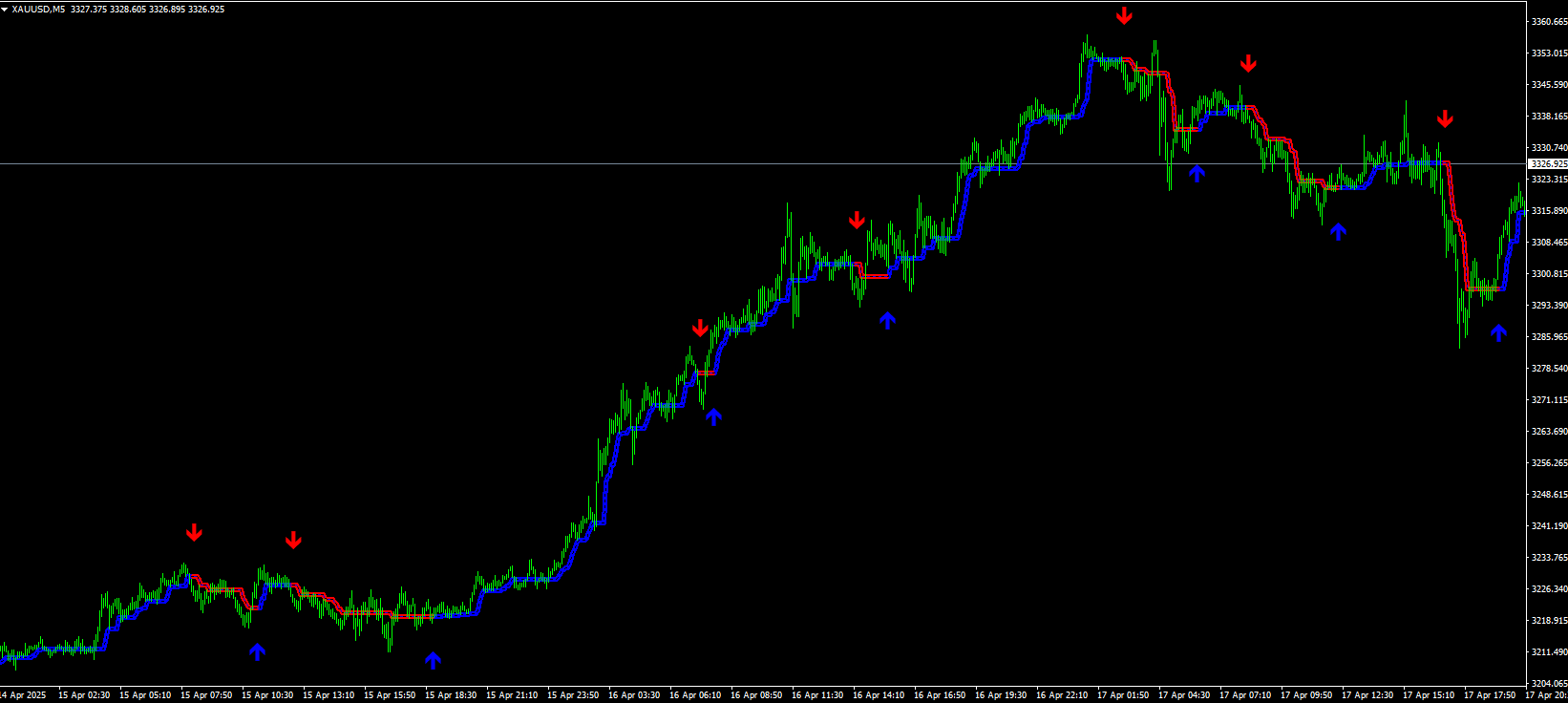
Task: Click the 16 Apr 22:10 time label
Action: click(1062, 695)
